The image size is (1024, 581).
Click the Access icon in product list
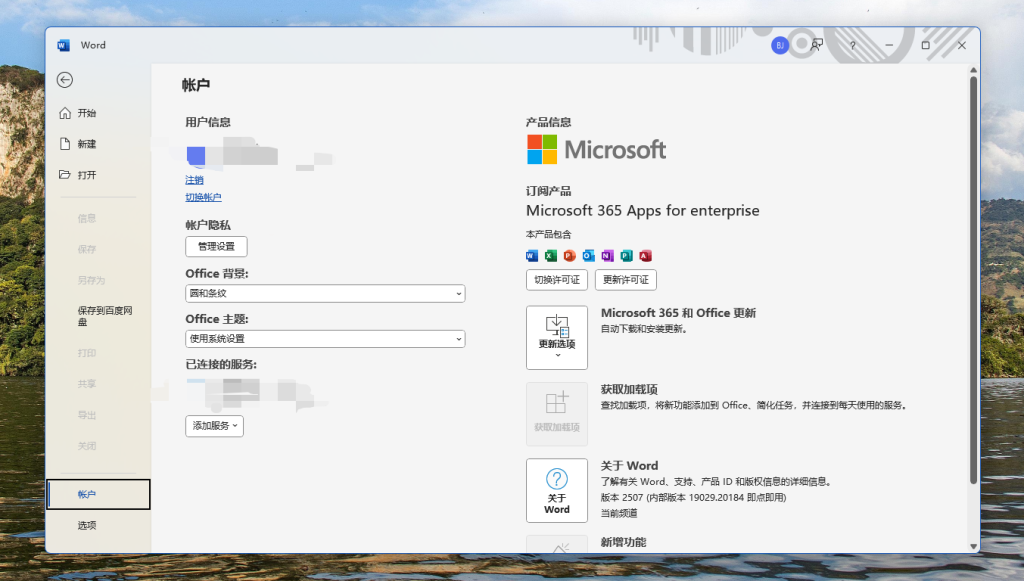point(645,256)
